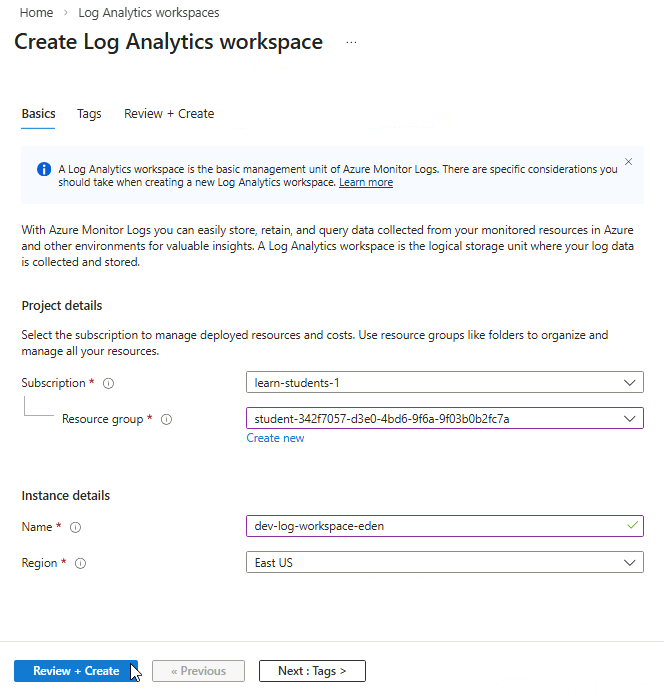Open the ellipsis menu beside page title
This screenshot has height=695, width=664.
point(351,43)
